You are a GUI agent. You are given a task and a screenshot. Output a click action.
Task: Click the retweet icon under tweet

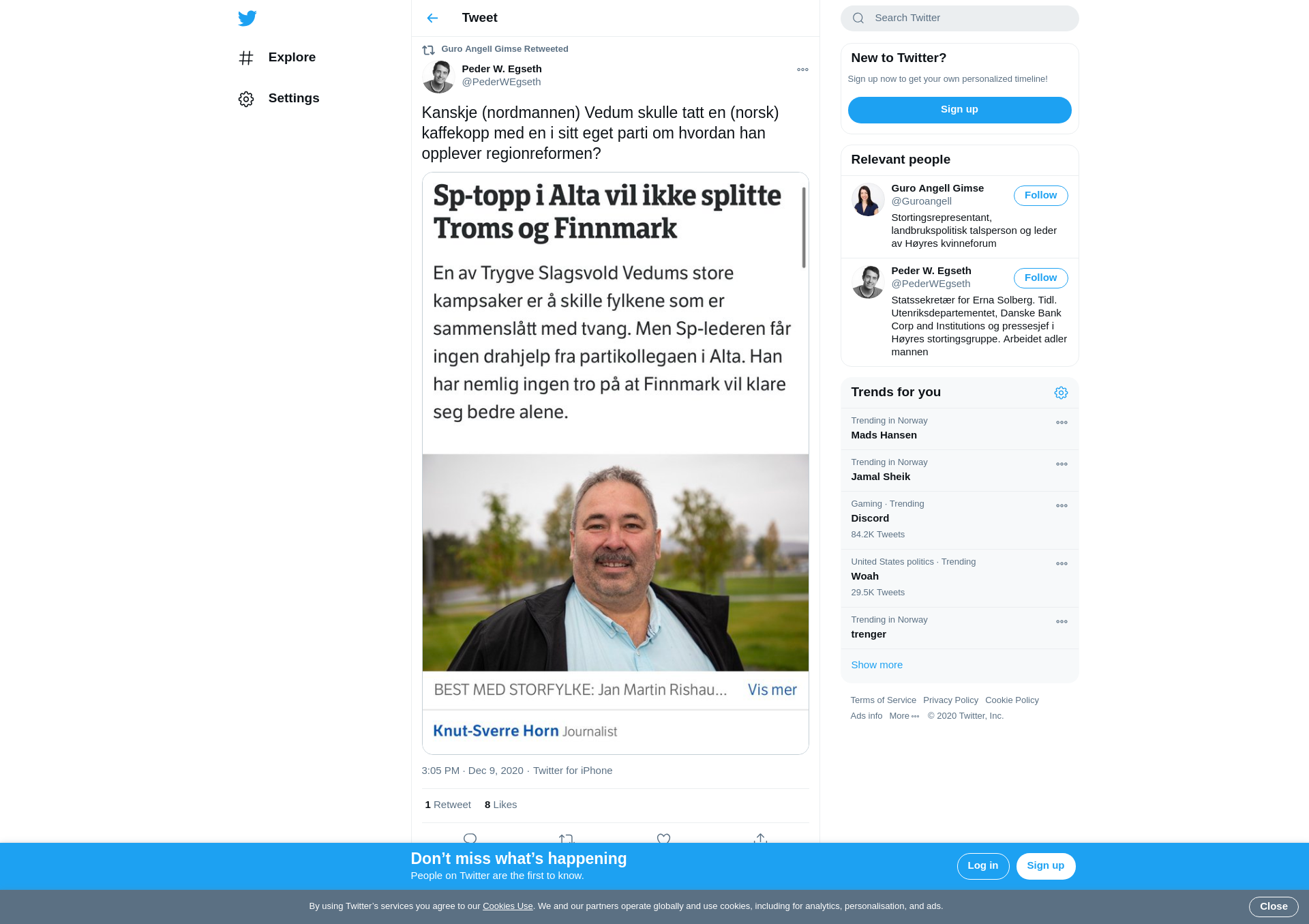point(567,839)
